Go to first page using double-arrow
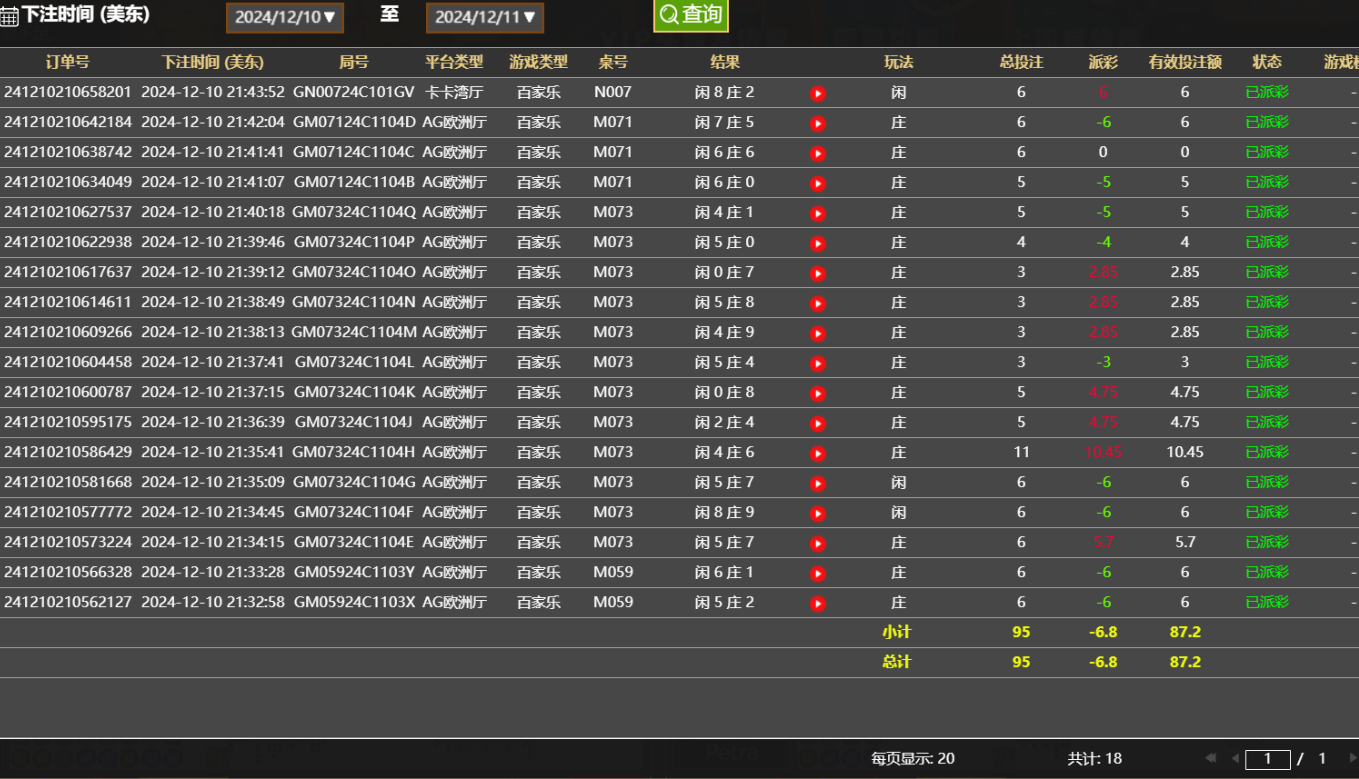This screenshot has width=1359, height=779. click(1211, 758)
